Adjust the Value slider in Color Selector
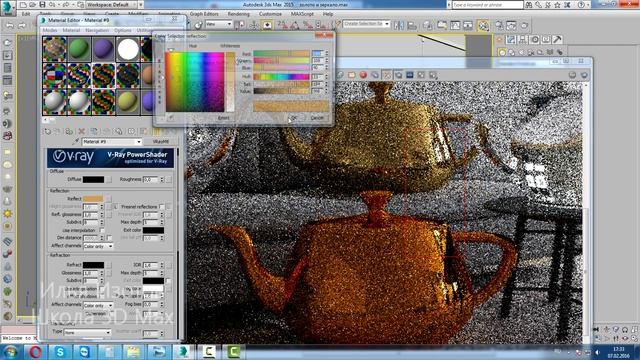Viewport: 640px width, 360px height. [x=281, y=91]
